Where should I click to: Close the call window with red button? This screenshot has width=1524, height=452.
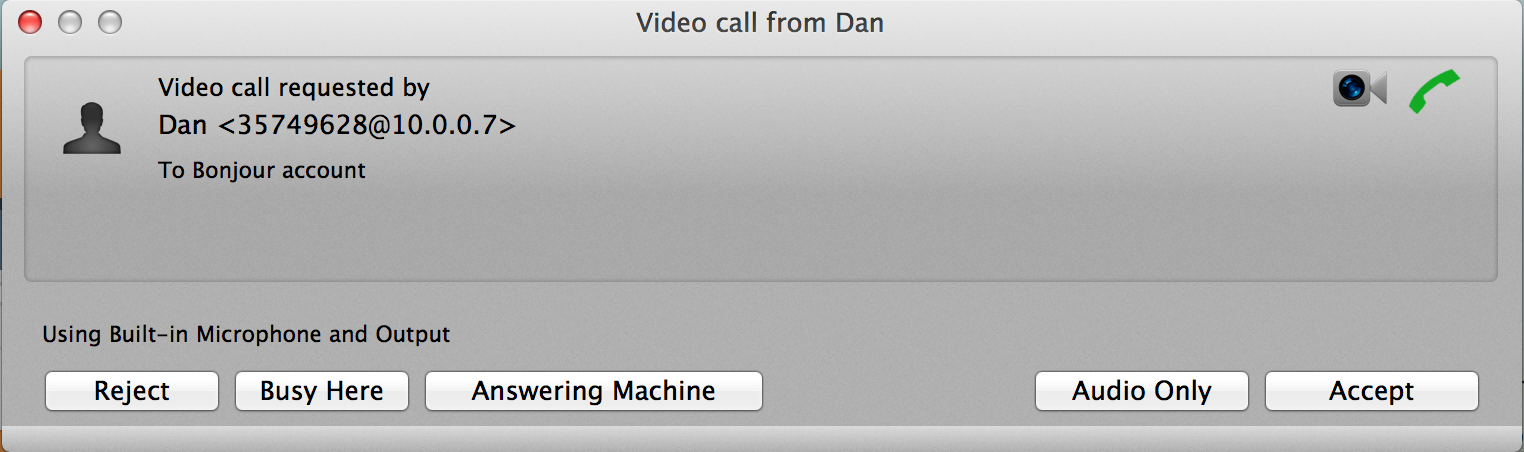click(x=30, y=22)
